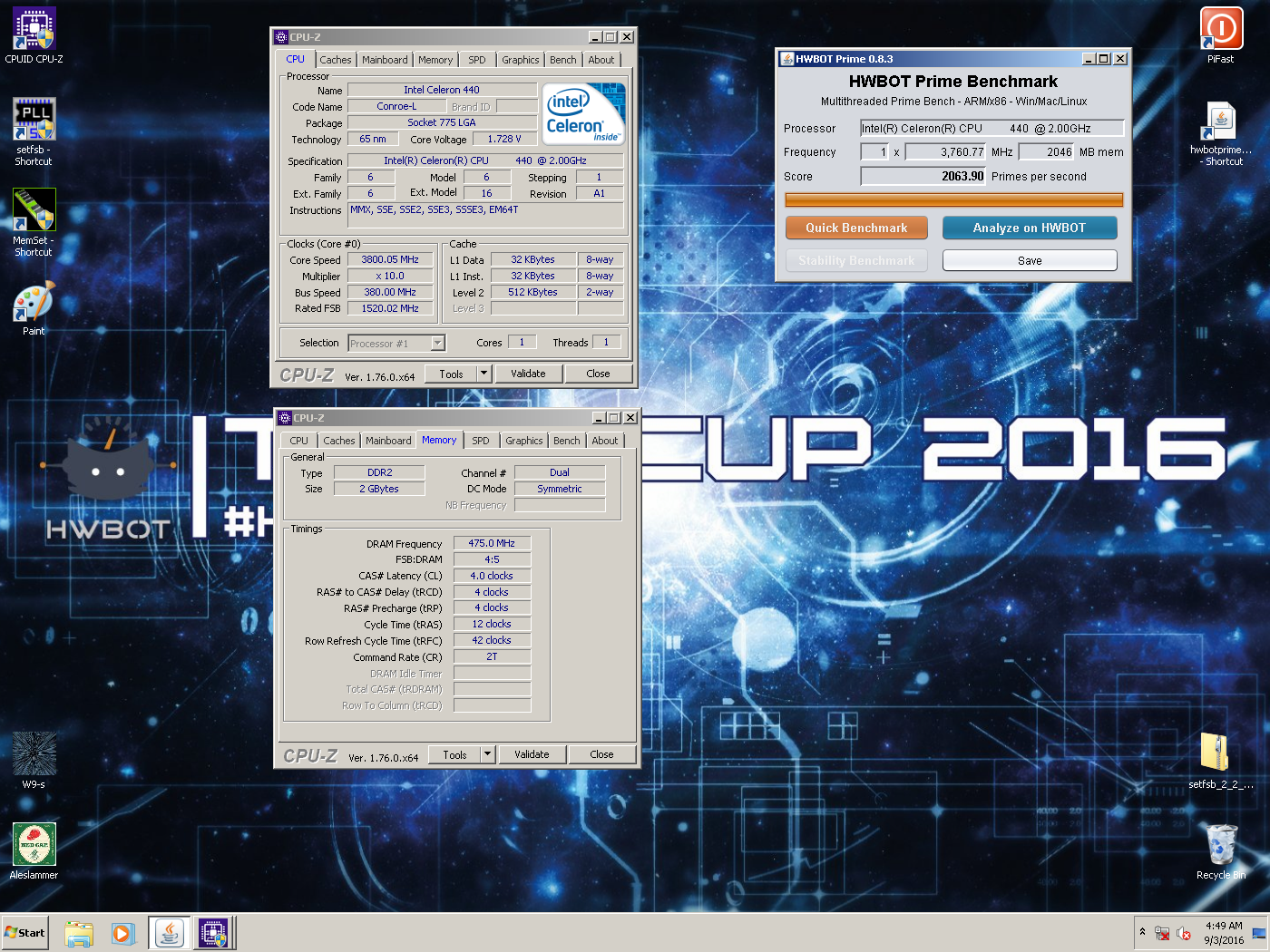This screenshot has width=1270, height=952.
Task: Click Intel Celeron logo in CPU-Z
Action: tap(584, 113)
